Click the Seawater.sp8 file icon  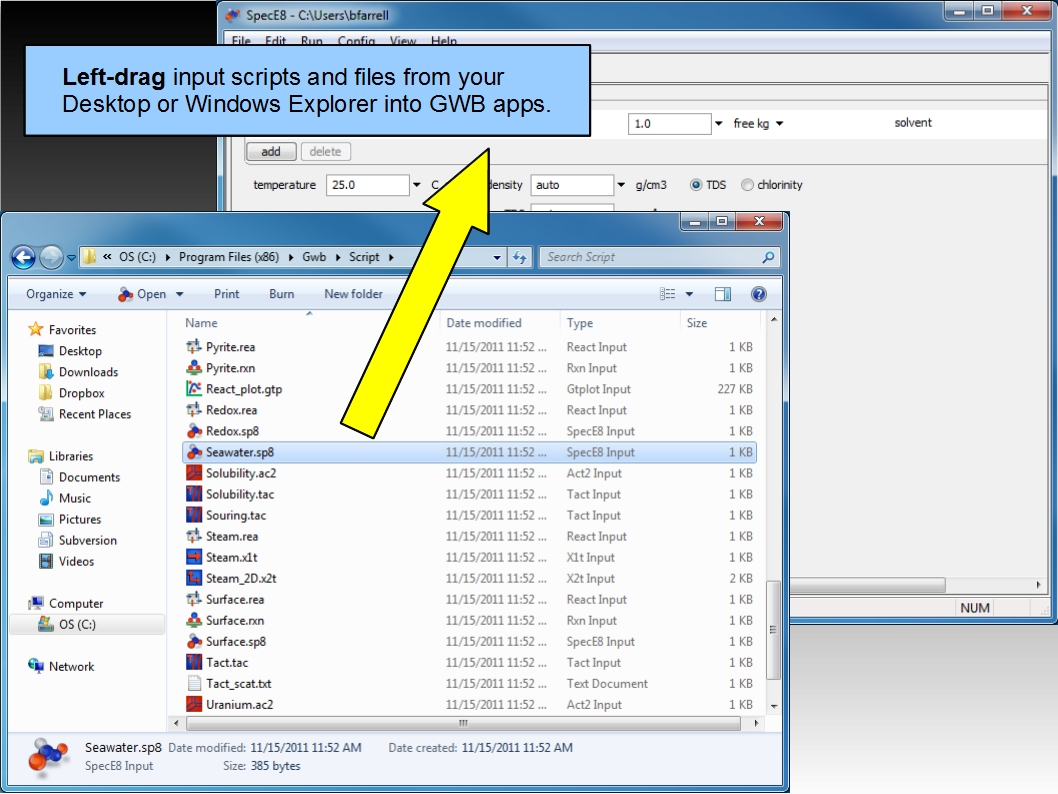pos(194,452)
